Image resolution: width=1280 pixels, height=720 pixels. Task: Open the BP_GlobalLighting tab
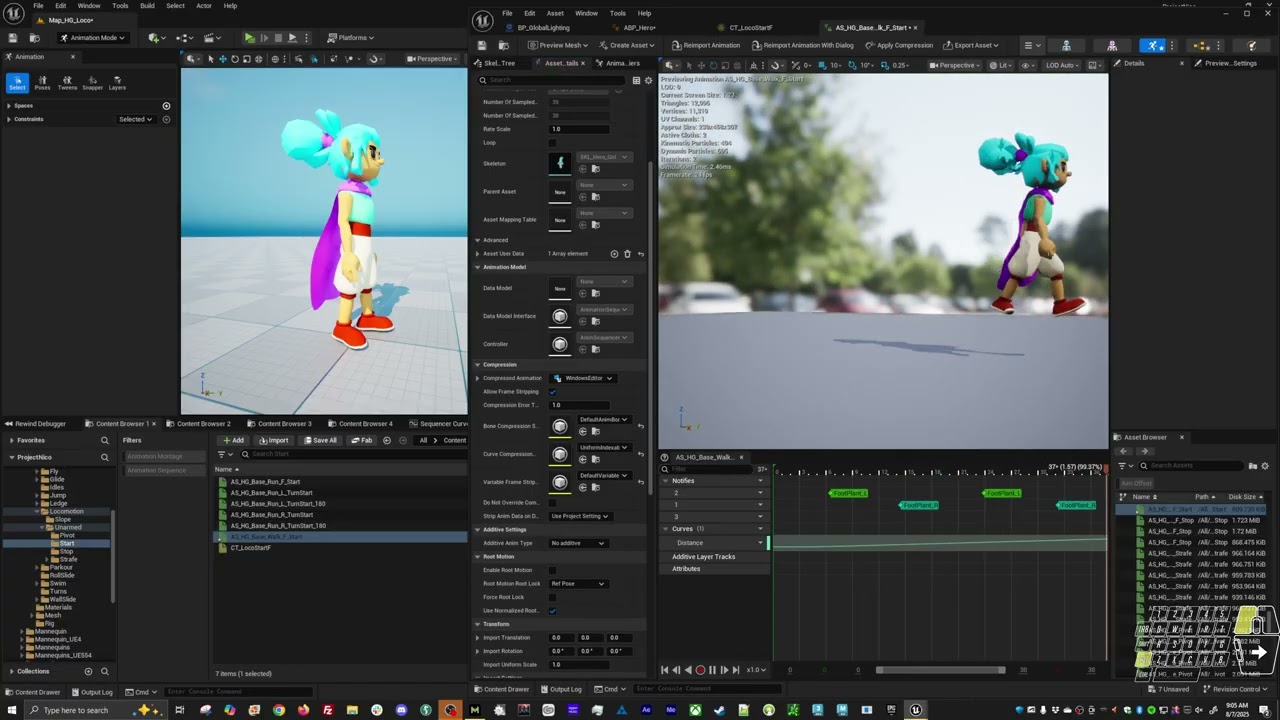541,28
